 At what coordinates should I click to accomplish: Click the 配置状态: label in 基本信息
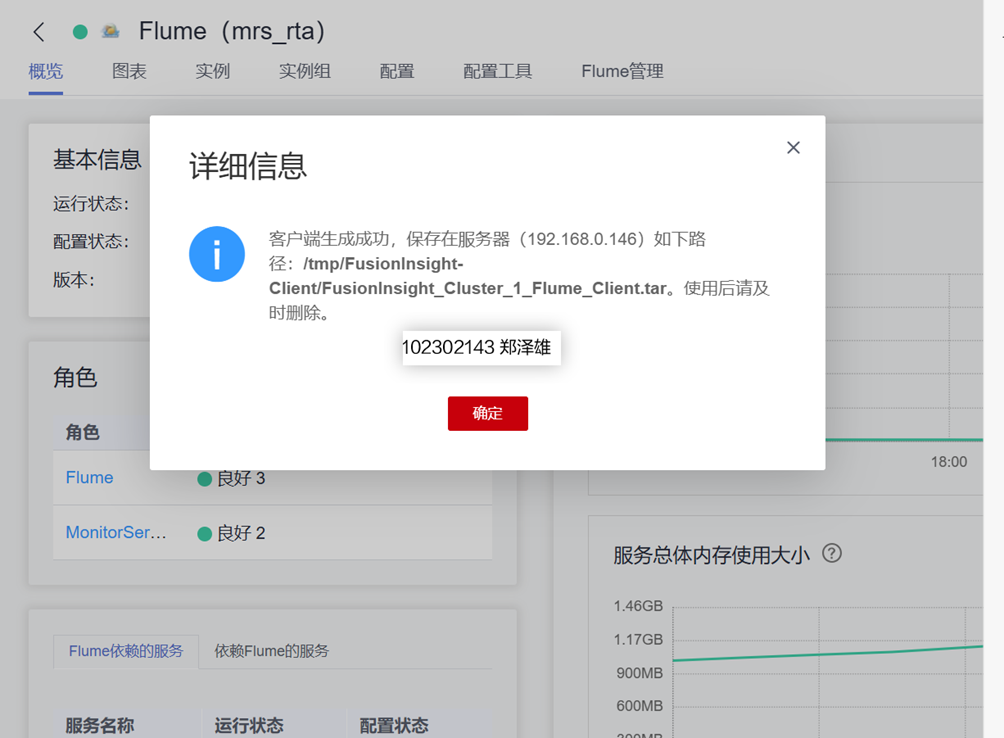tap(91, 242)
